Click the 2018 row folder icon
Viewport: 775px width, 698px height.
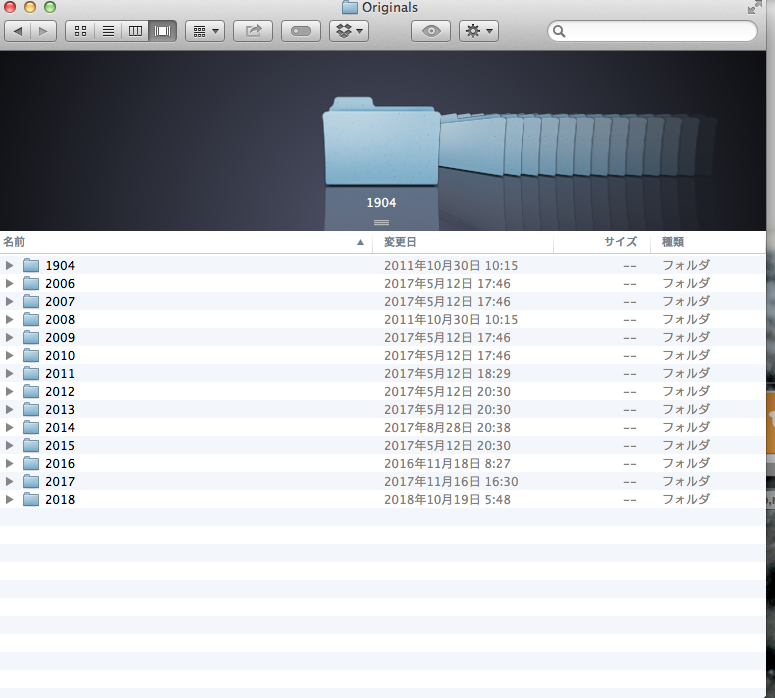pos(31,499)
